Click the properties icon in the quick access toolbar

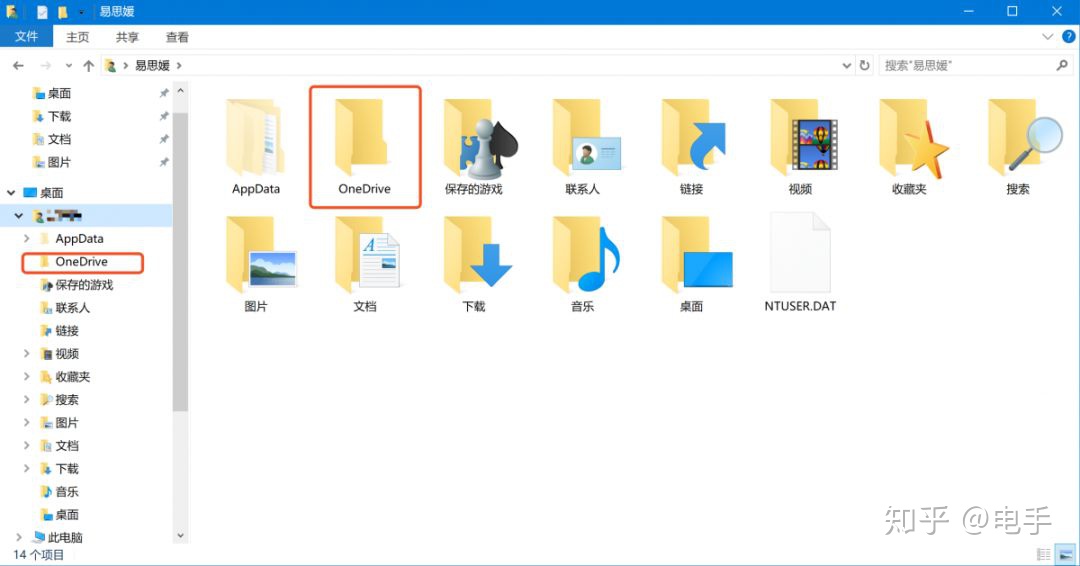click(x=43, y=12)
